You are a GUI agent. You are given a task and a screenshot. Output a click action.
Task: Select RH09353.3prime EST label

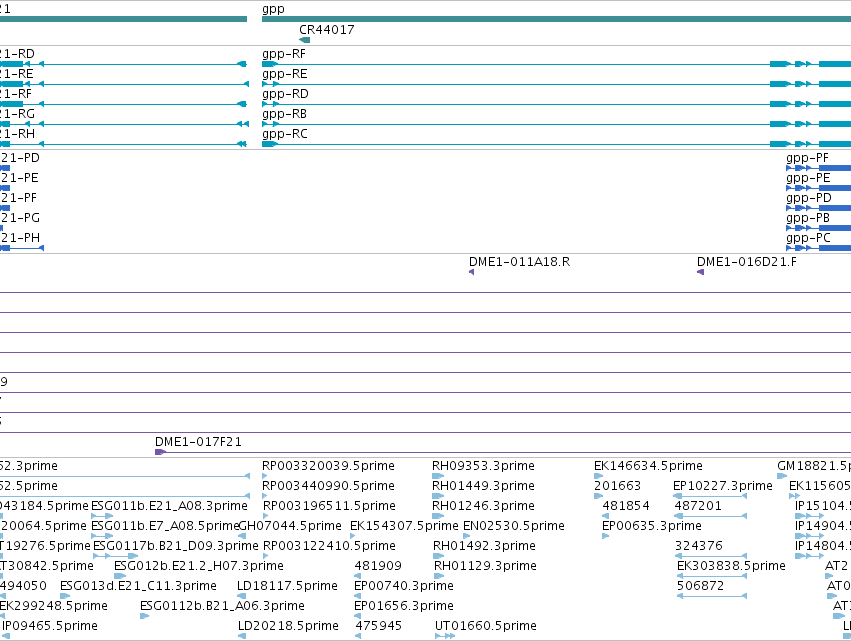(483, 466)
